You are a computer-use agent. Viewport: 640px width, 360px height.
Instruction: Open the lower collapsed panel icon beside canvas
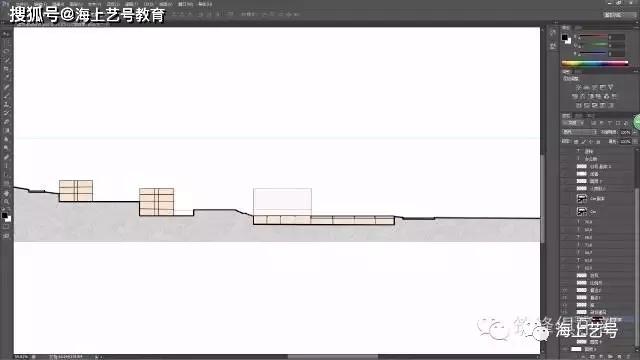click(553, 46)
